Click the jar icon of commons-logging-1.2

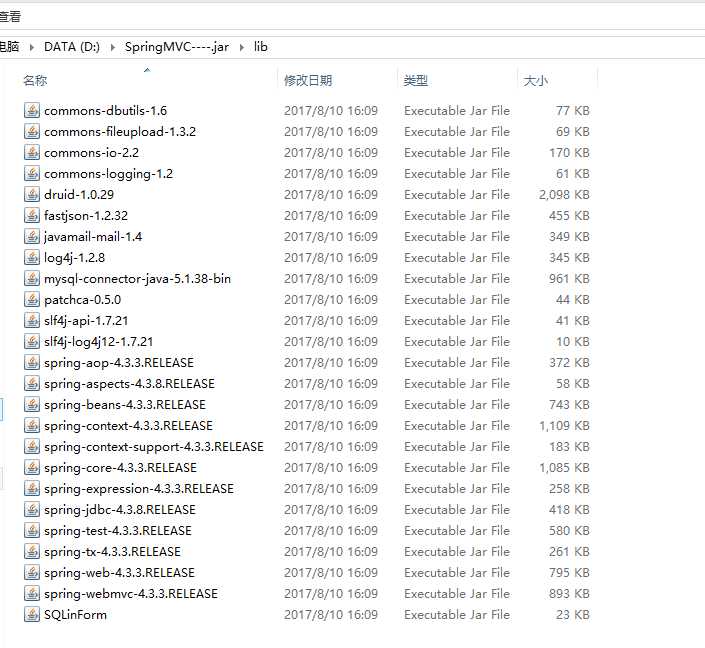click(x=31, y=173)
